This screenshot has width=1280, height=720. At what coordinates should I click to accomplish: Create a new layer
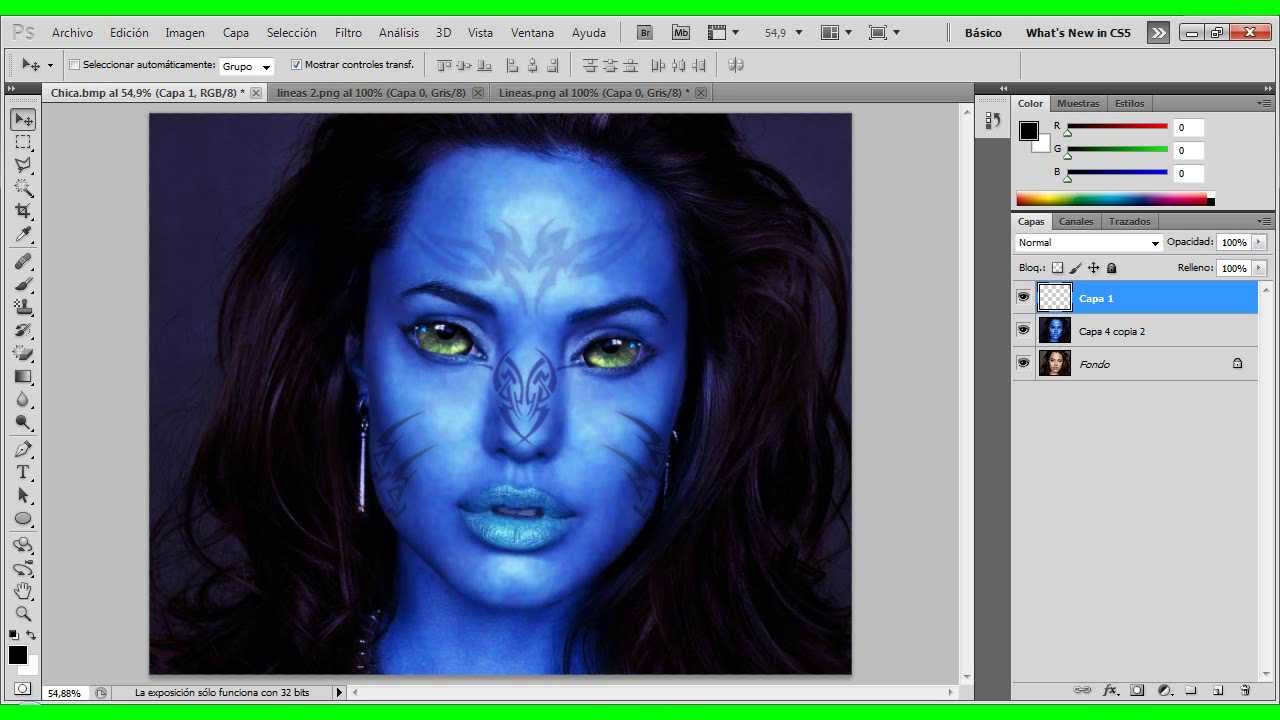click(1218, 690)
